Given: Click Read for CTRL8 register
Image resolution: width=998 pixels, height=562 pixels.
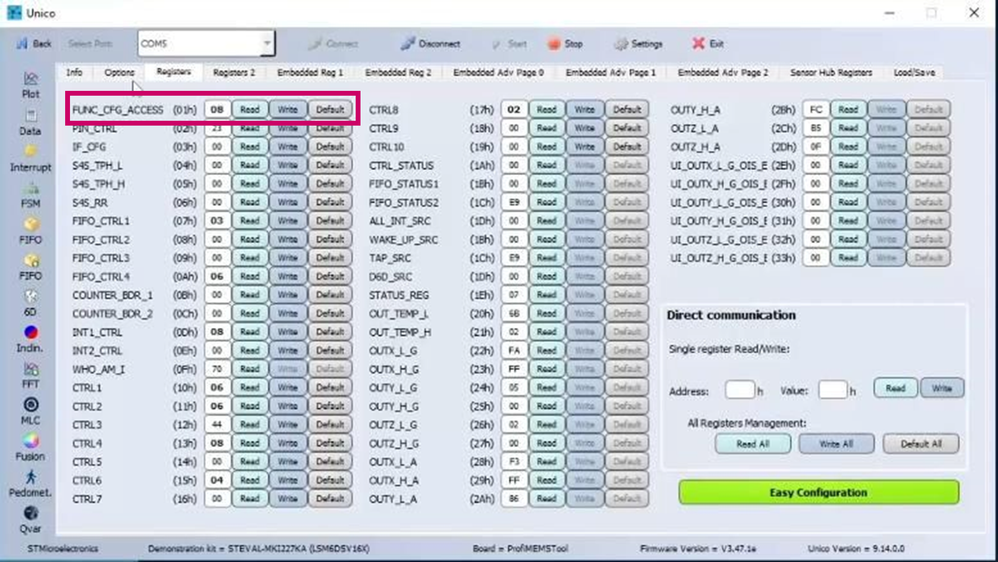Looking at the screenshot, I should pos(546,109).
